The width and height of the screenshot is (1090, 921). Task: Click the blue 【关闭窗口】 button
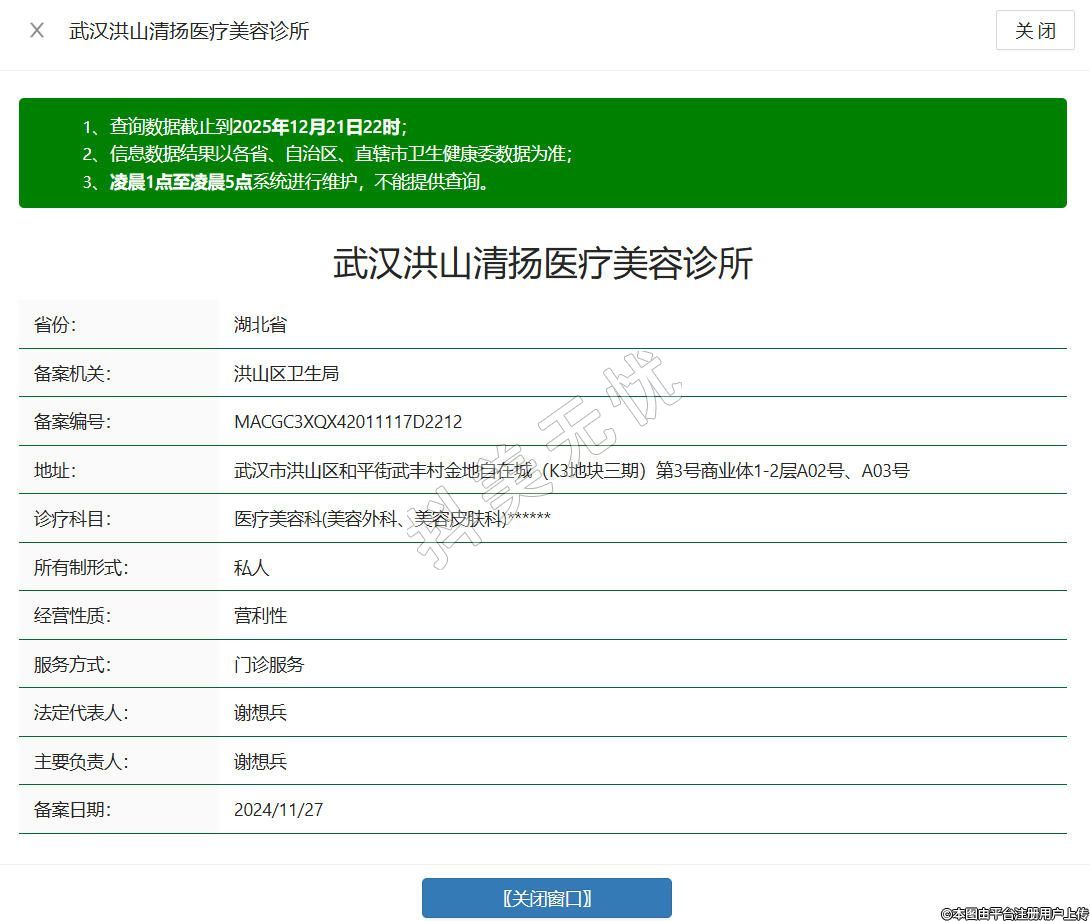pyautogui.click(x=546, y=898)
